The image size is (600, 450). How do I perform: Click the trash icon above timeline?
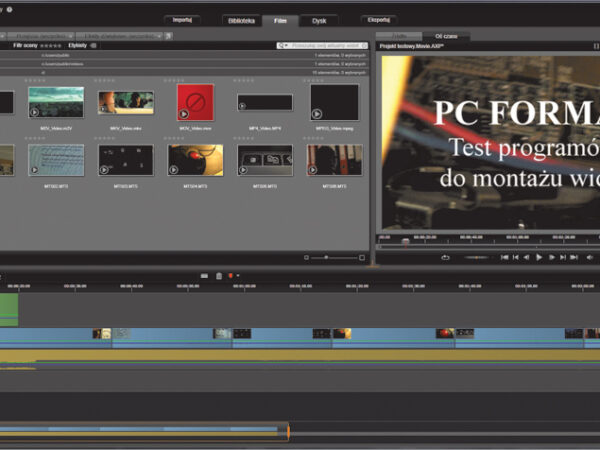click(219, 275)
